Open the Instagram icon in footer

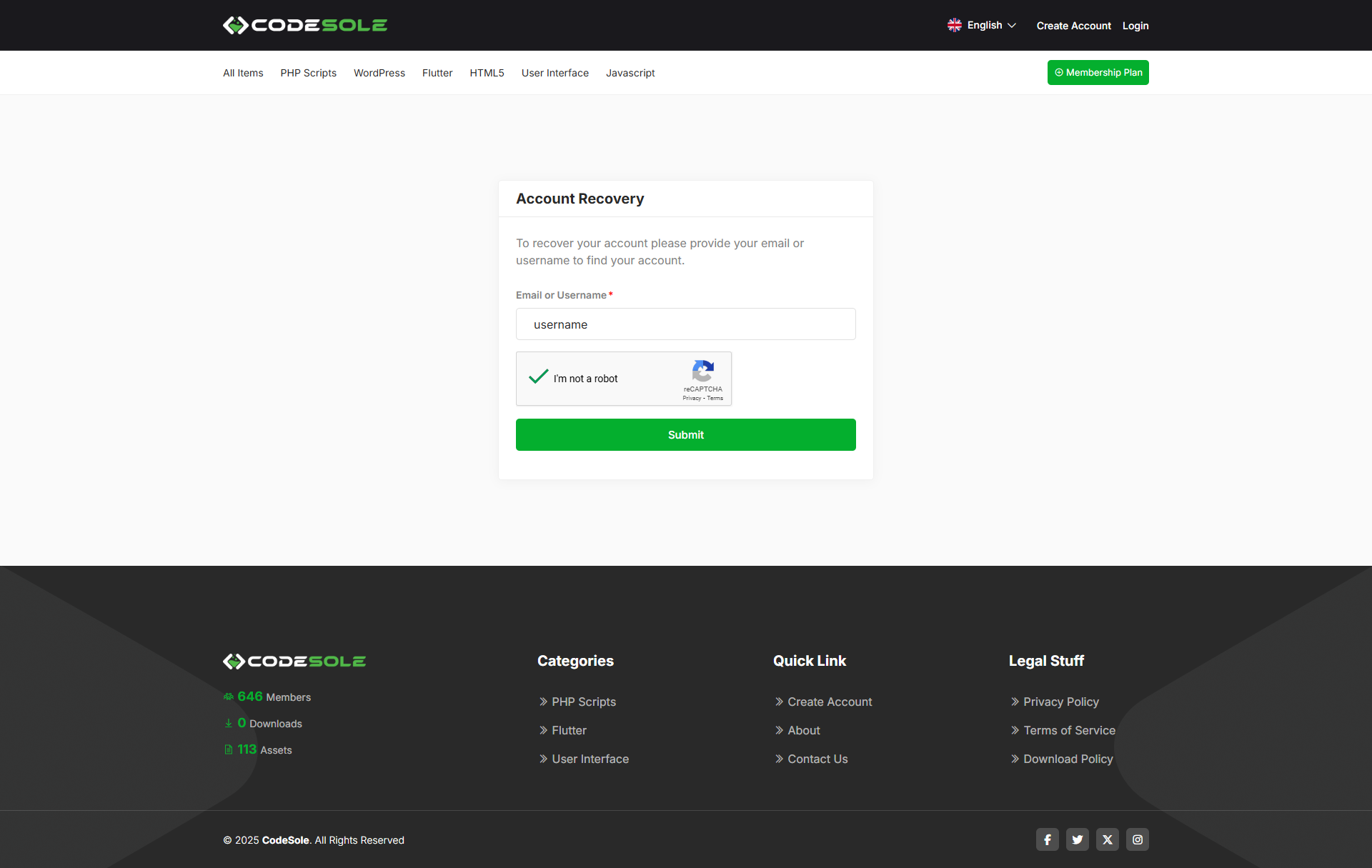tap(1137, 839)
